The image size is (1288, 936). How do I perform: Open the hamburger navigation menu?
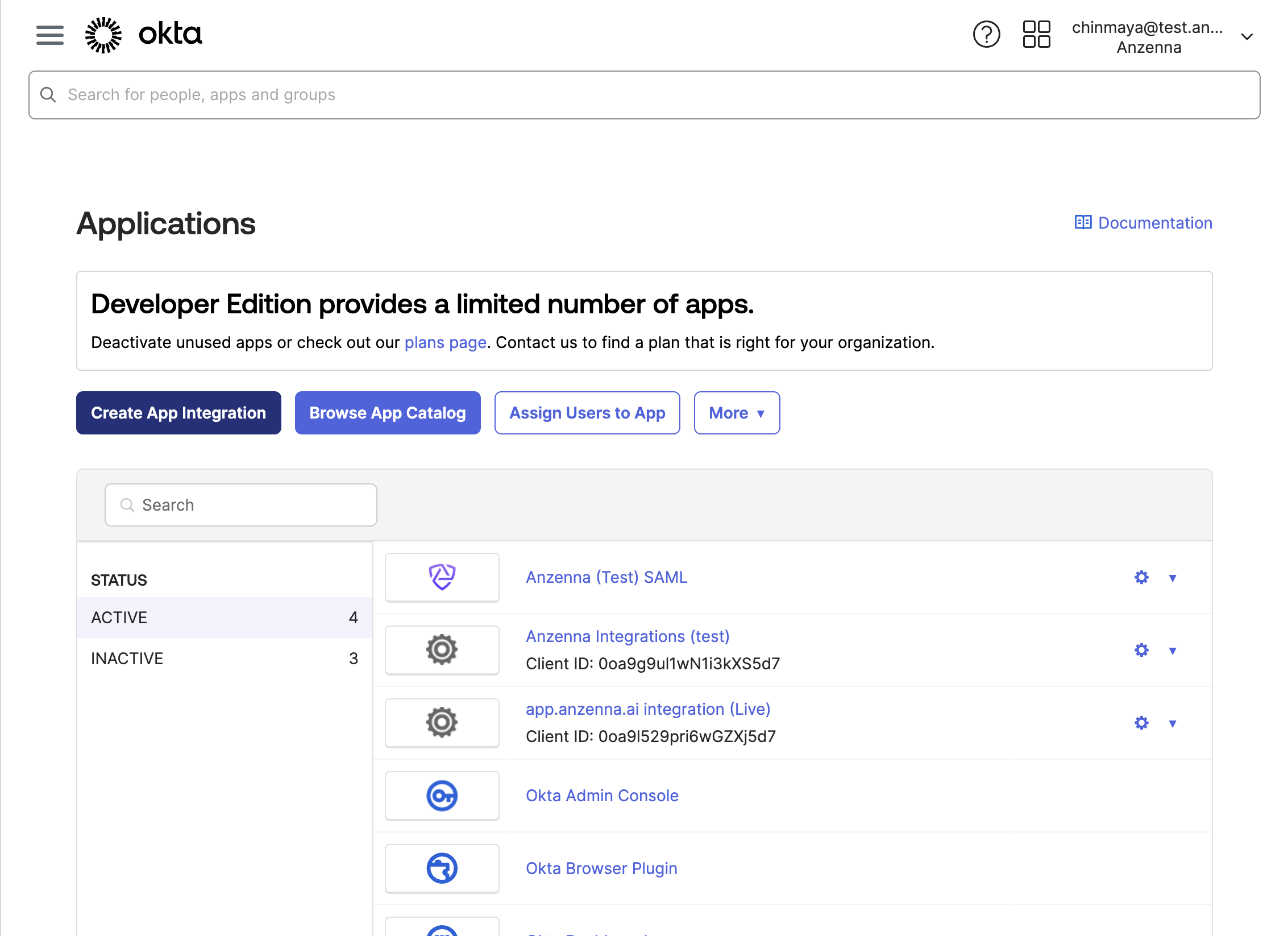point(50,35)
